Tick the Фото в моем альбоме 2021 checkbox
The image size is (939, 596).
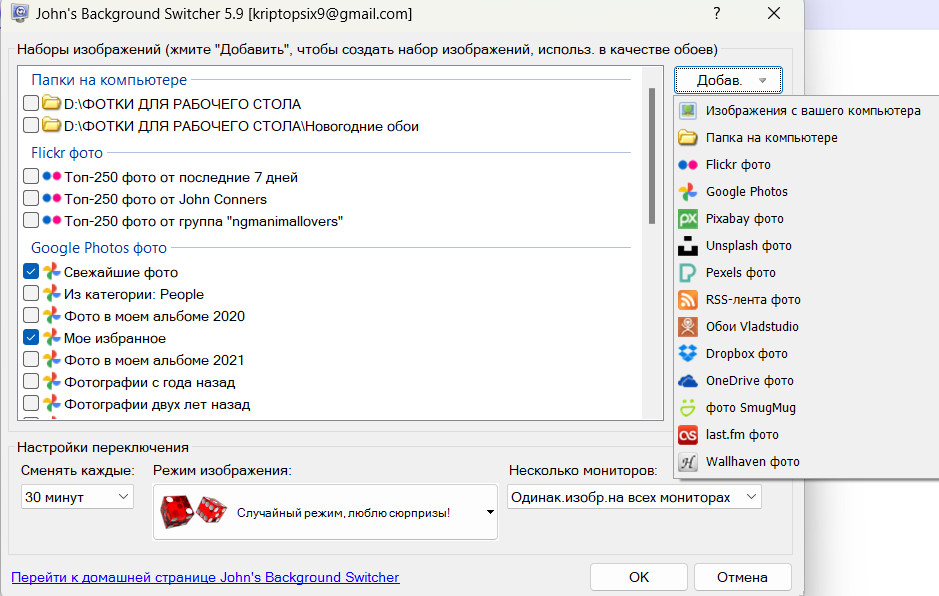coord(31,359)
